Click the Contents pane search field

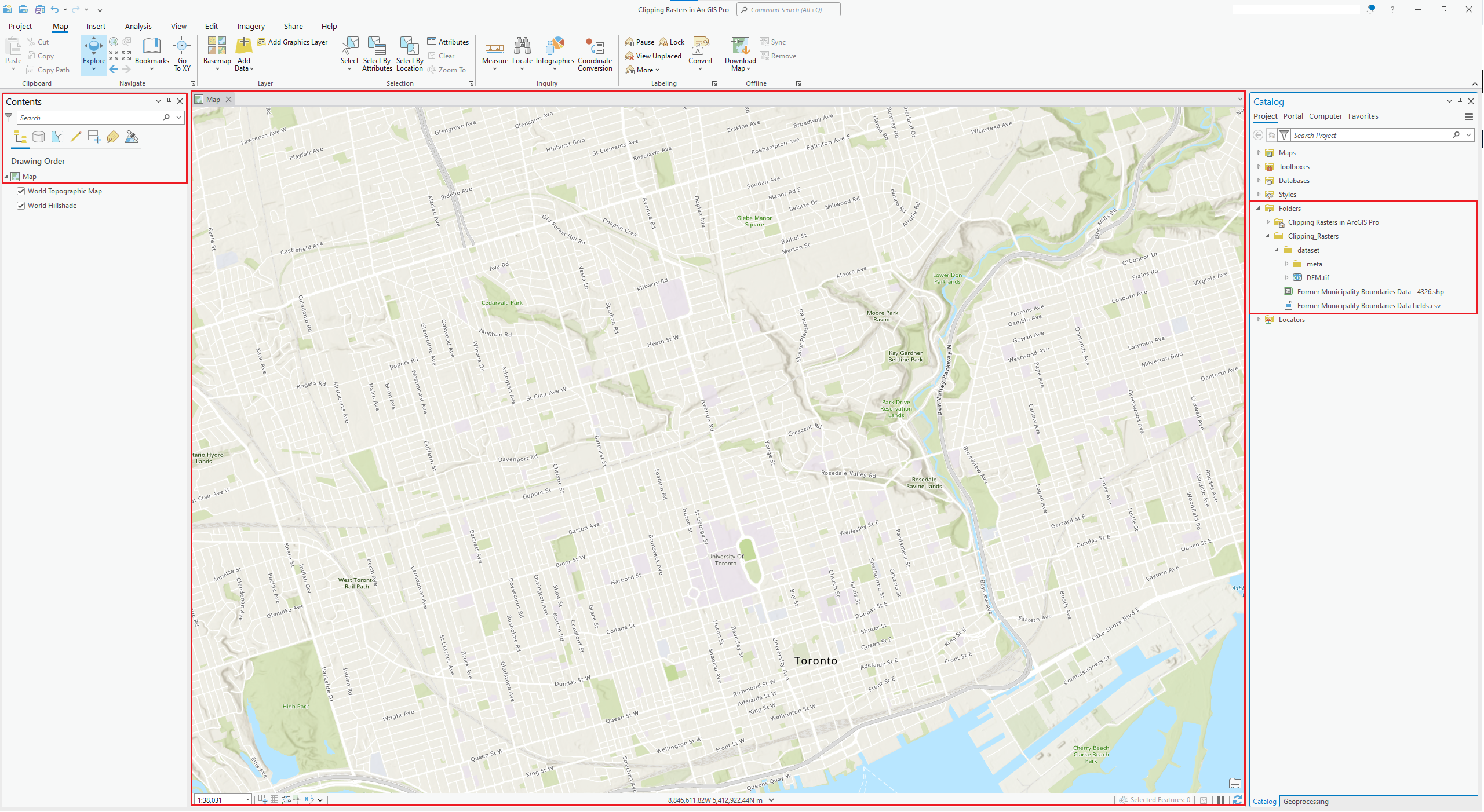pyautogui.click(x=90, y=118)
